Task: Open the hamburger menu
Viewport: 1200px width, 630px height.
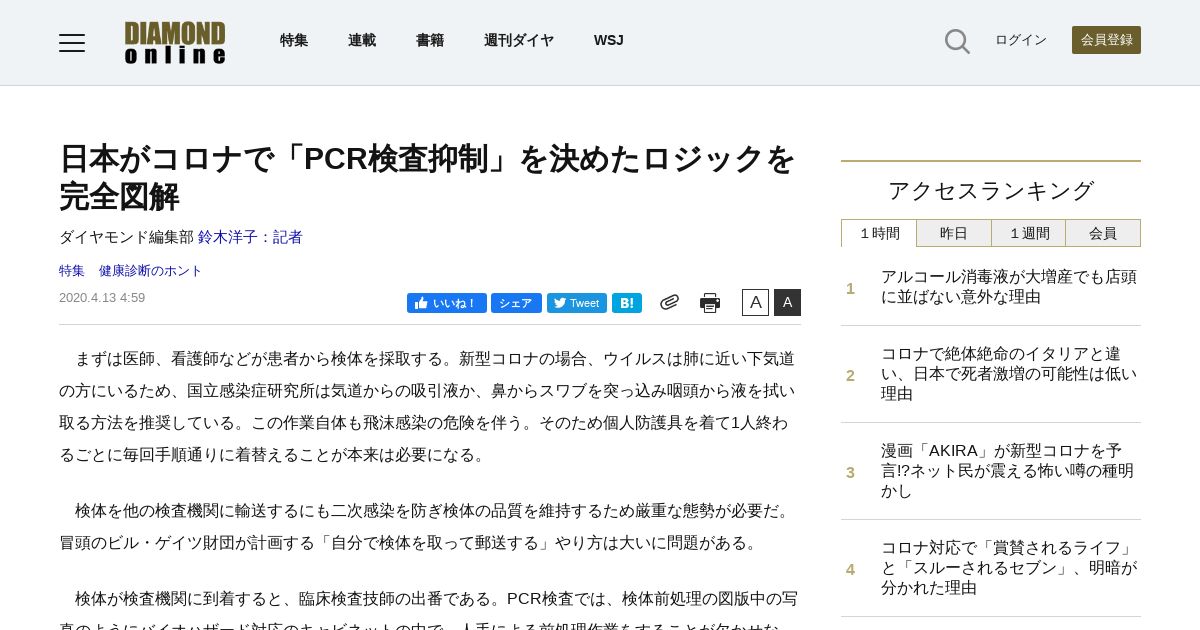Action: coord(72,42)
